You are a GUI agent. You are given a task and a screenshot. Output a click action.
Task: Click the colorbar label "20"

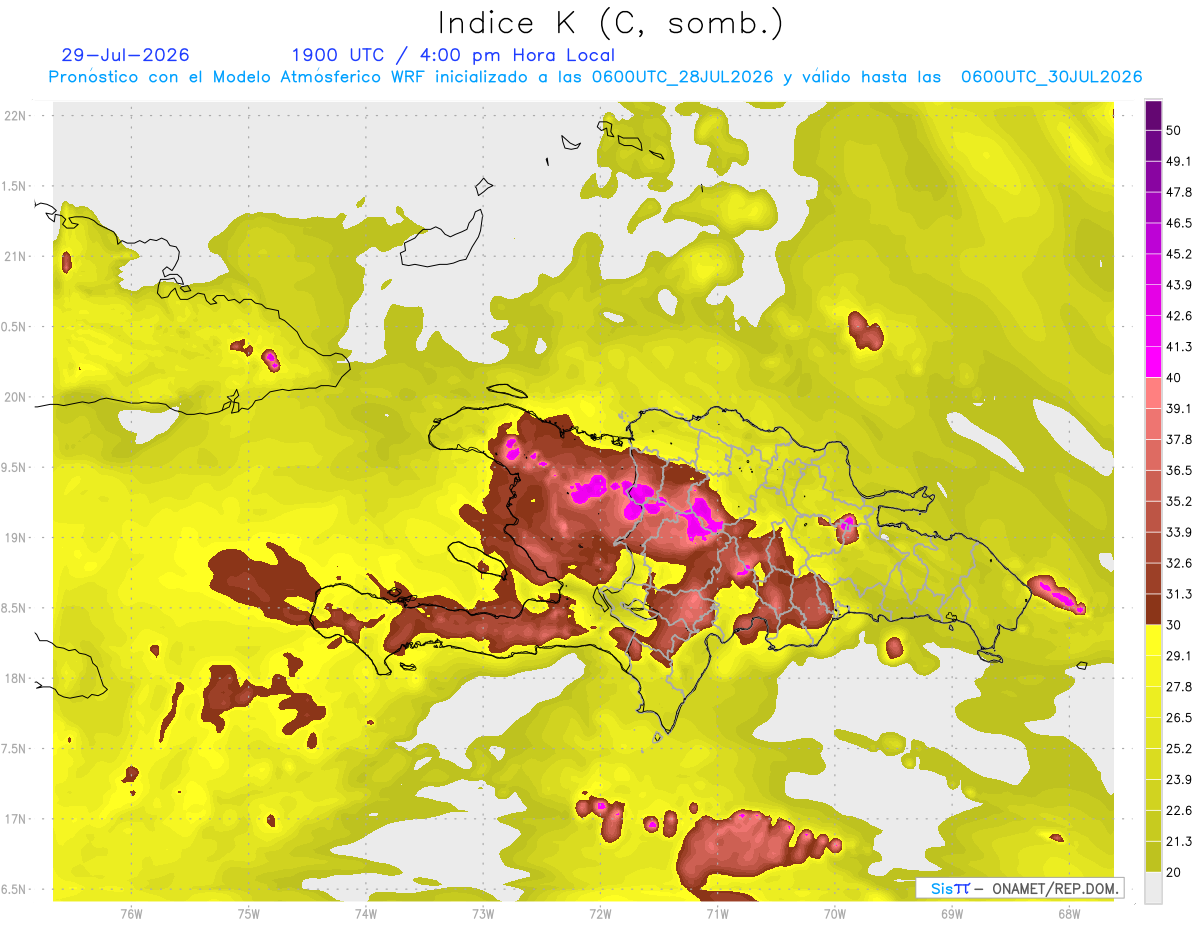pos(1174,873)
